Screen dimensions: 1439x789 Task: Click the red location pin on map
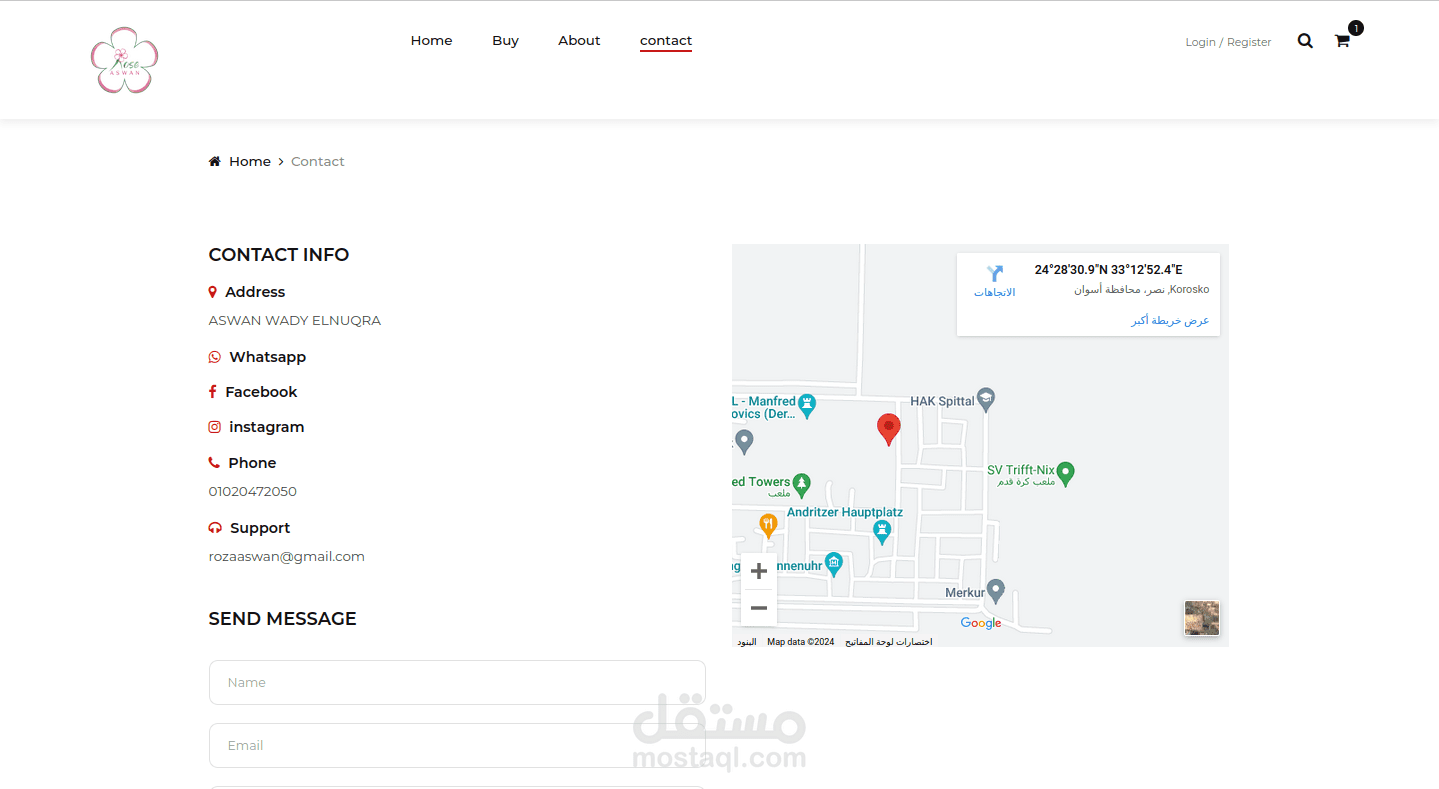888,429
